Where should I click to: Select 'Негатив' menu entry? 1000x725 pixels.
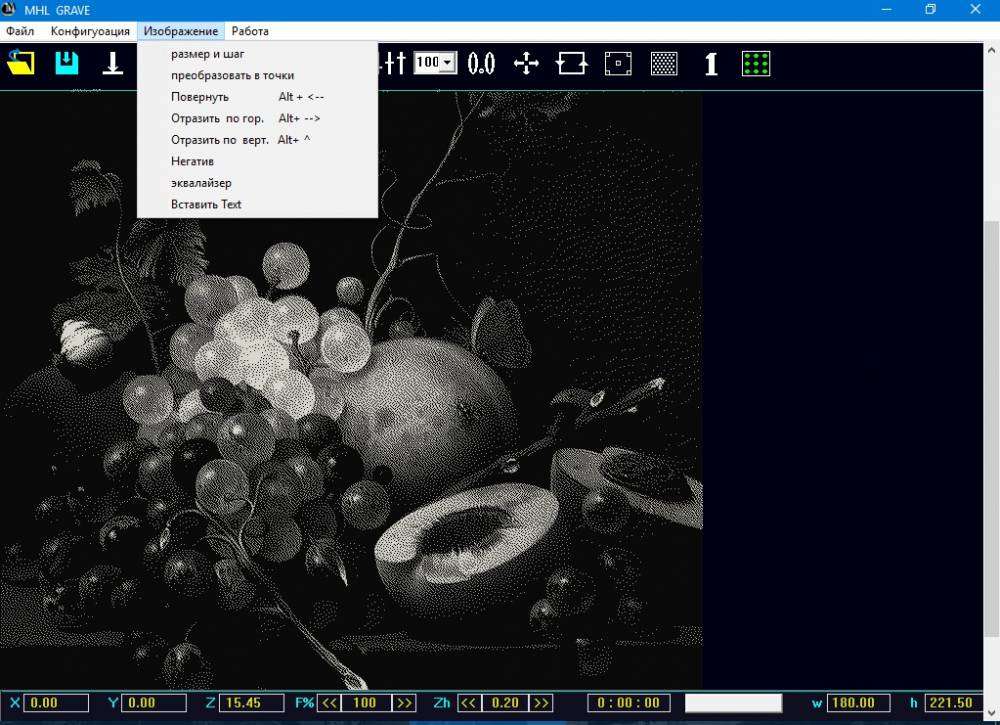coord(193,161)
